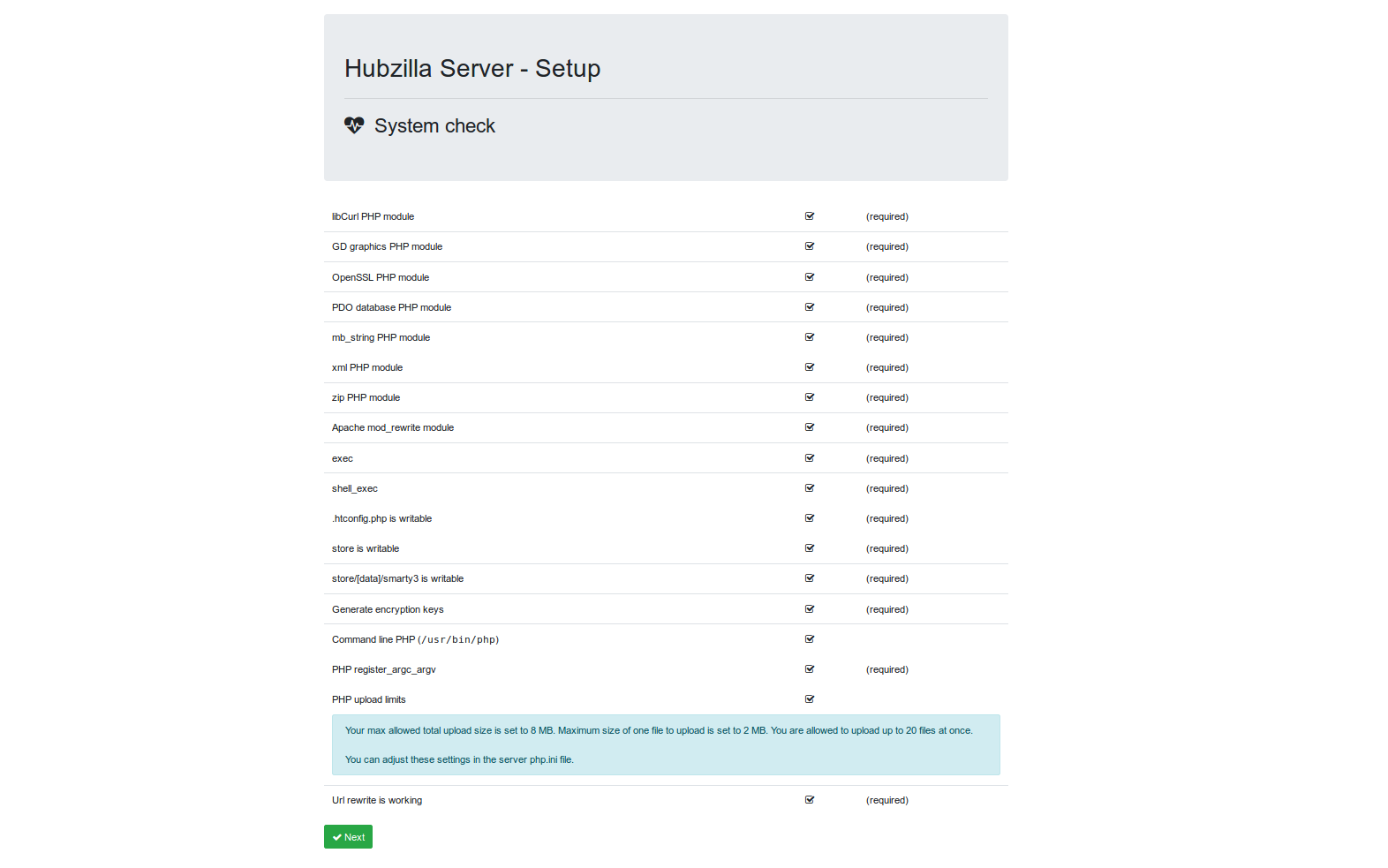Click the Generate encryption keys label
This screenshot has height=868, width=1388.
(388, 609)
